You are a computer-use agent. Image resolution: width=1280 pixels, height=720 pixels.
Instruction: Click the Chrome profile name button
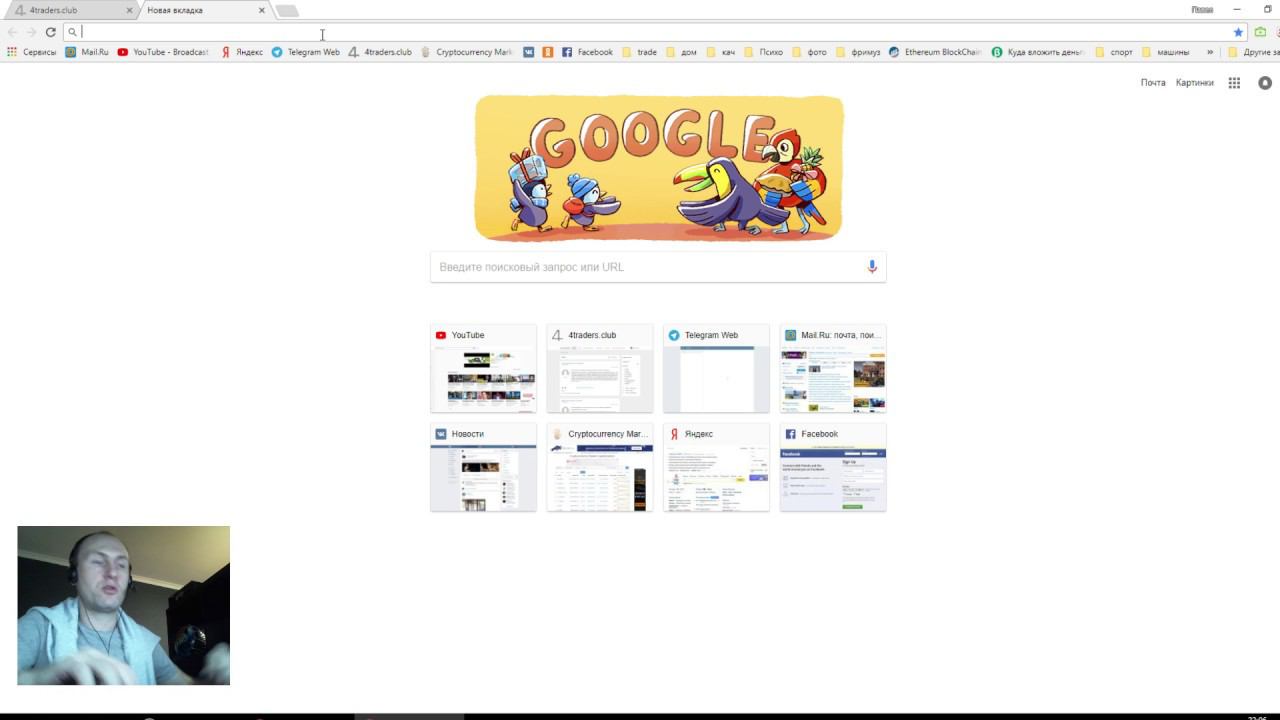[1202, 9]
